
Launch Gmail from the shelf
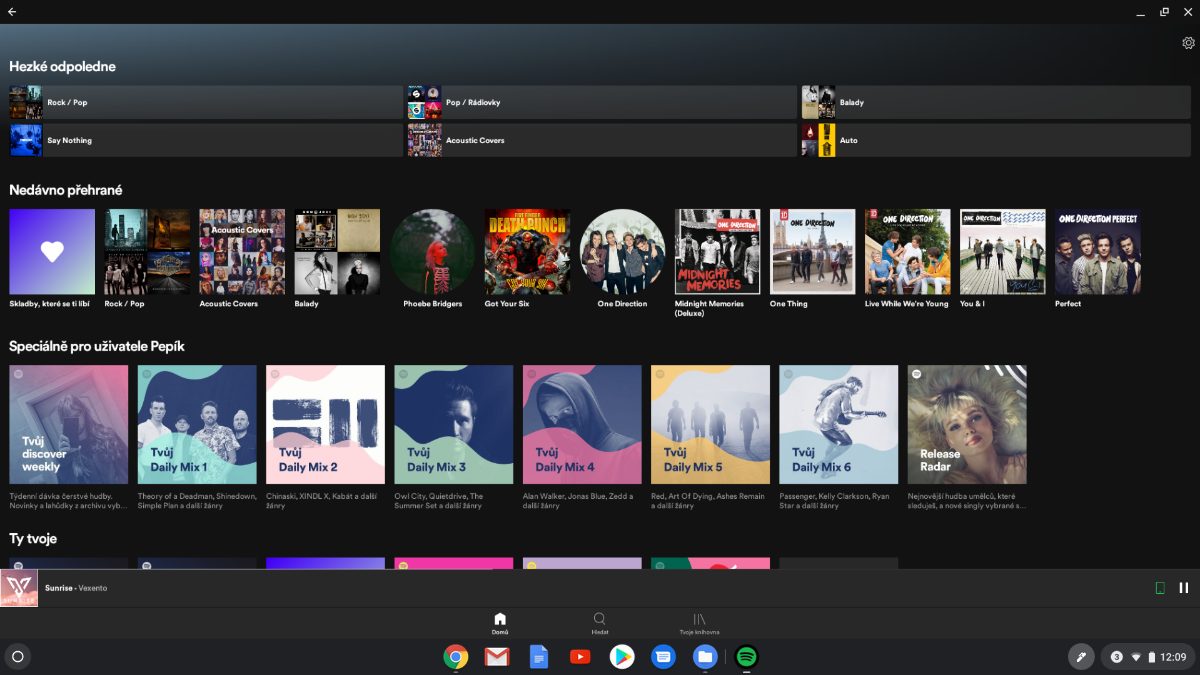pos(497,657)
